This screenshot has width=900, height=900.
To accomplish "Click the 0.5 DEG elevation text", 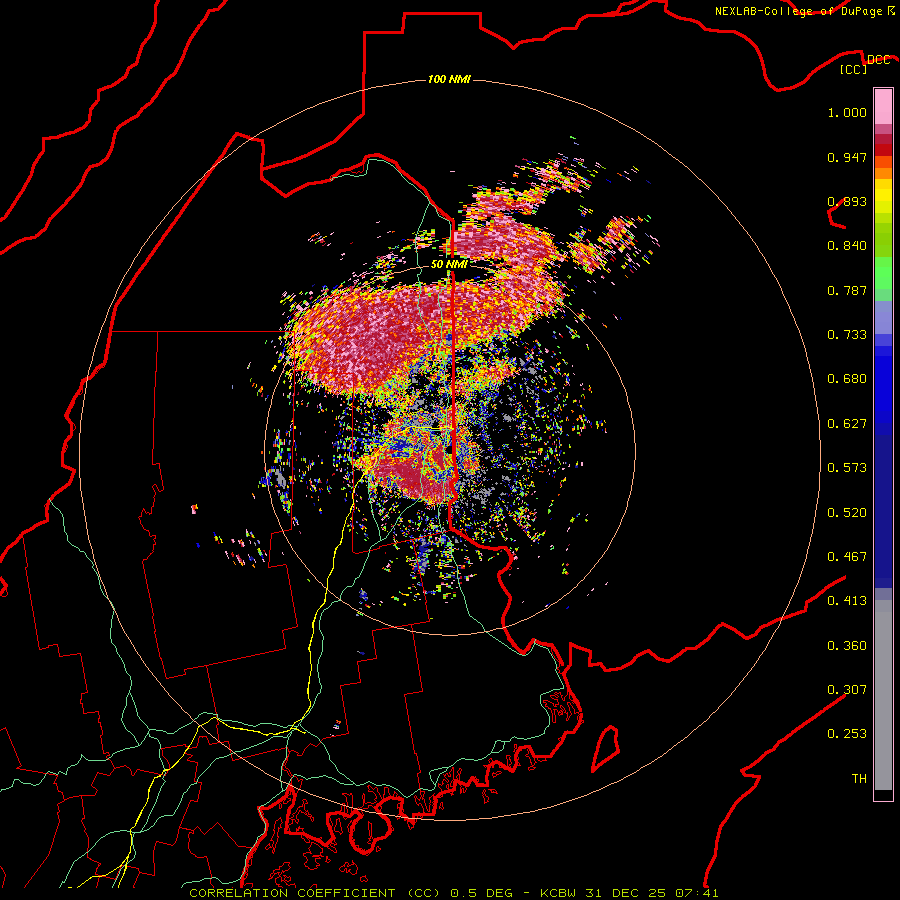I will 482,893.
